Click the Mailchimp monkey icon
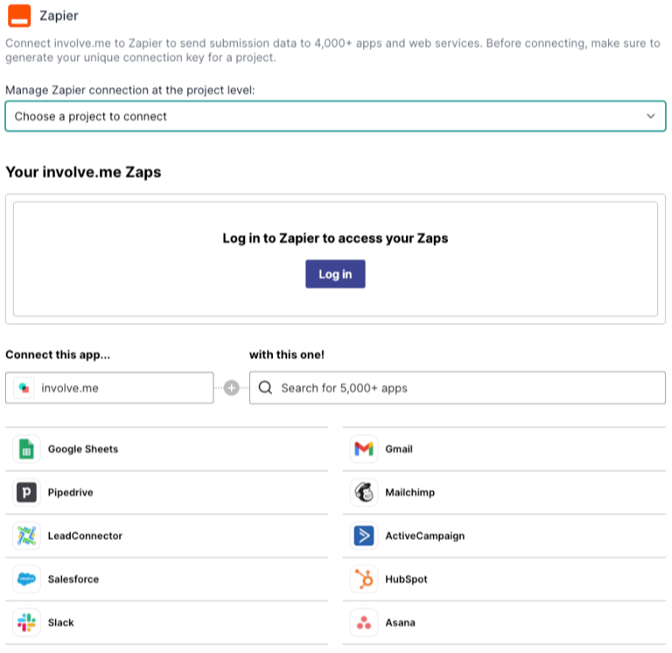672x653 pixels. click(364, 492)
